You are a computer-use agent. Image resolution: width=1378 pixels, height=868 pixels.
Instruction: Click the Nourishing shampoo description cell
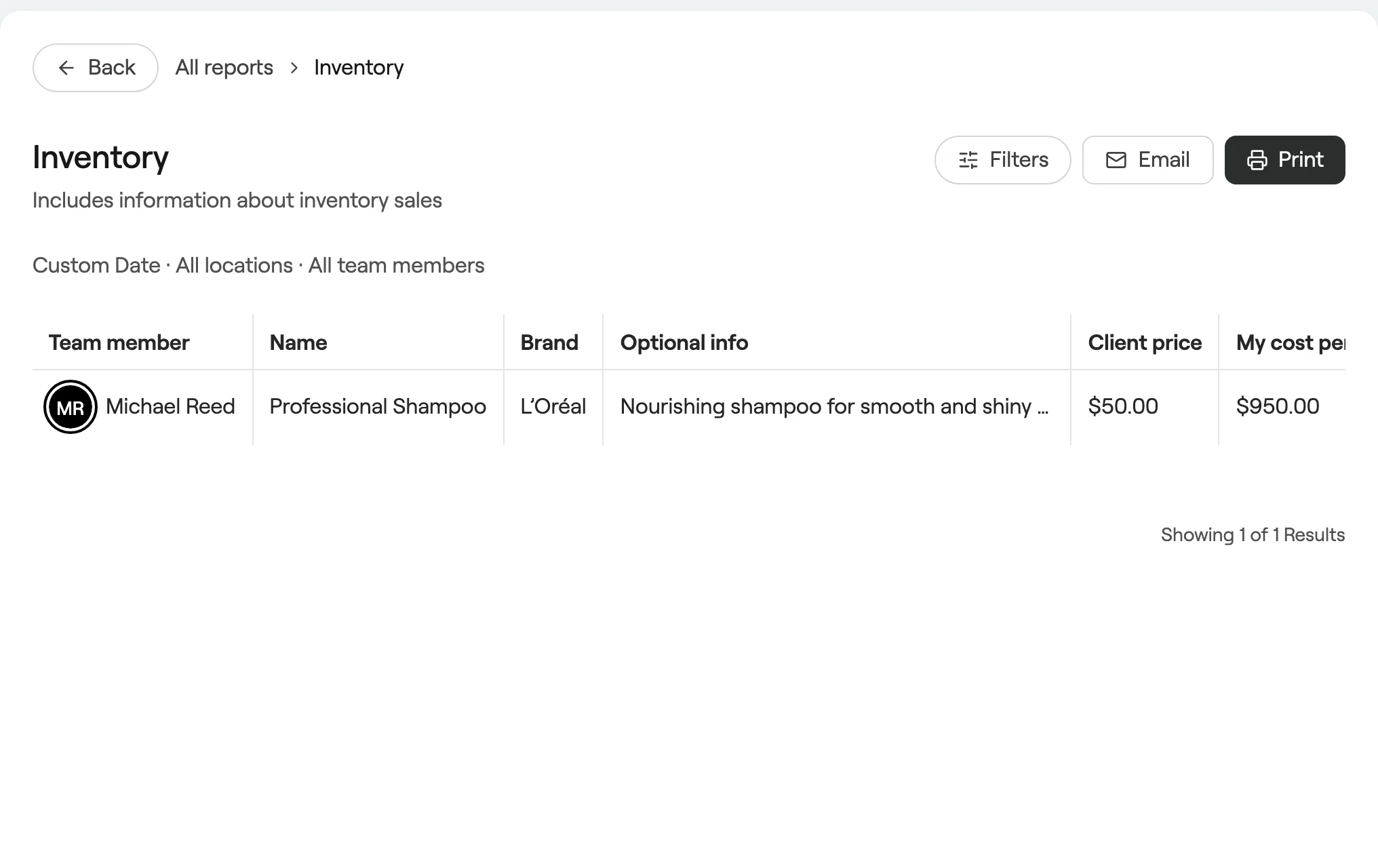[836, 406]
